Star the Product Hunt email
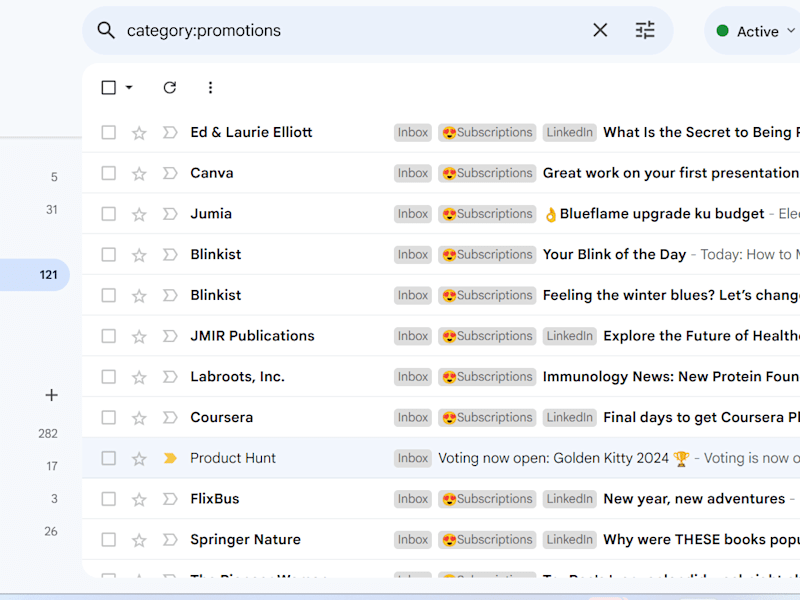800x600 pixels. pos(139,459)
